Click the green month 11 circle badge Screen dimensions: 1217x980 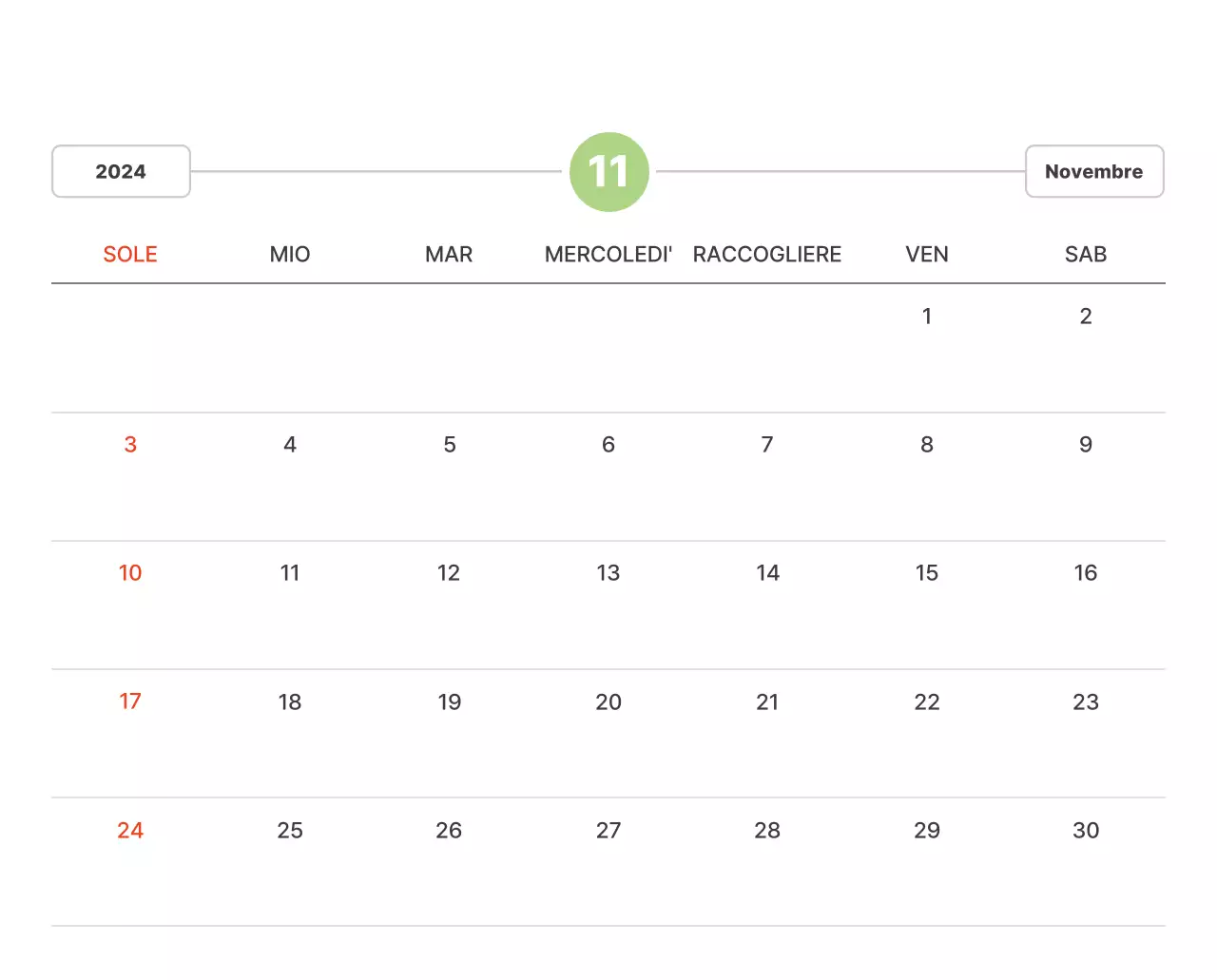click(608, 172)
